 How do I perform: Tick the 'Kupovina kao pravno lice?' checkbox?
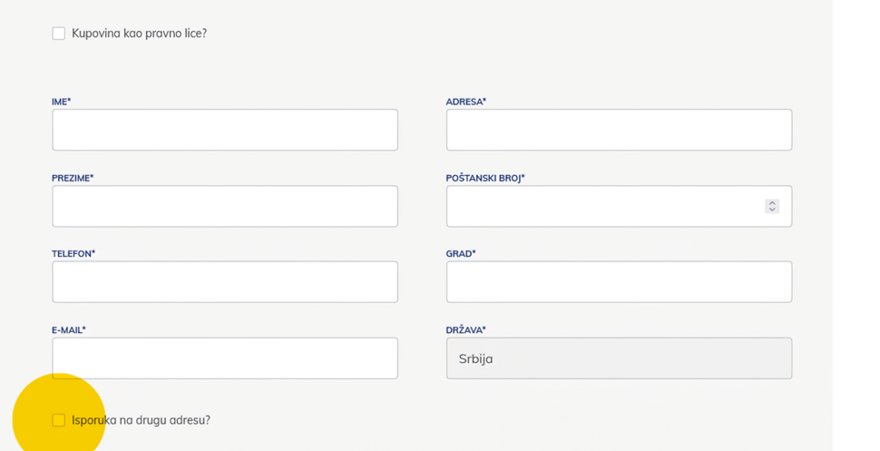(x=58, y=34)
